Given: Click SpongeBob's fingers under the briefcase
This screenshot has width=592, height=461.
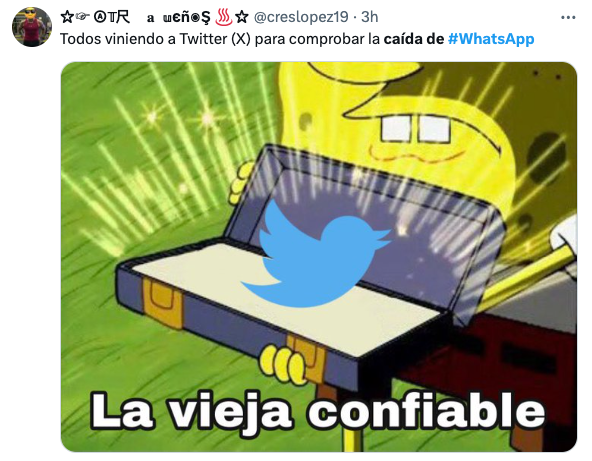Looking at the screenshot, I should tap(282, 363).
